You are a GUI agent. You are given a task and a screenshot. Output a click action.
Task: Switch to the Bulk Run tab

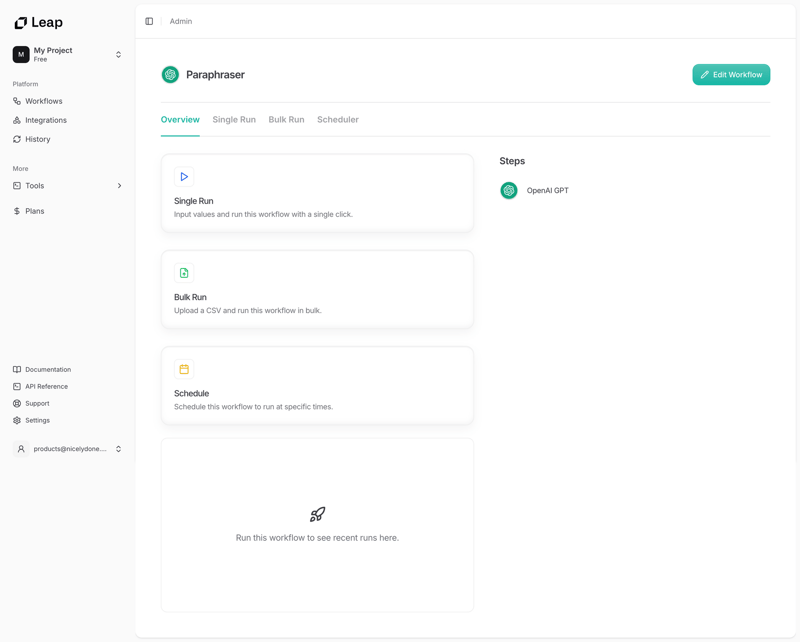[x=285, y=119]
